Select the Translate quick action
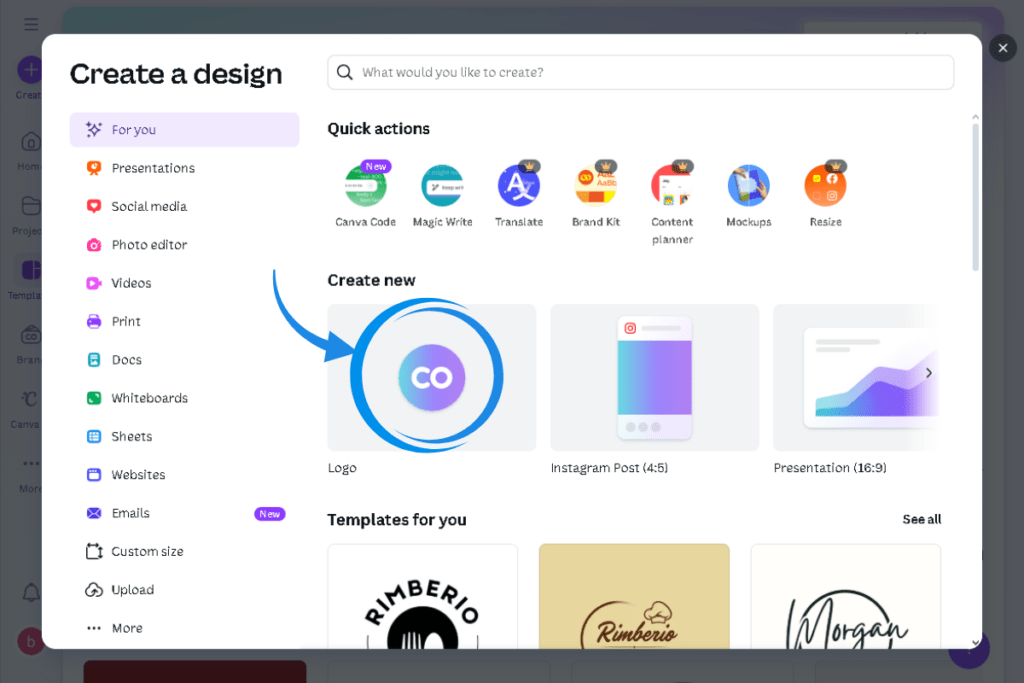The height and width of the screenshot is (683, 1024). click(x=519, y=185)
